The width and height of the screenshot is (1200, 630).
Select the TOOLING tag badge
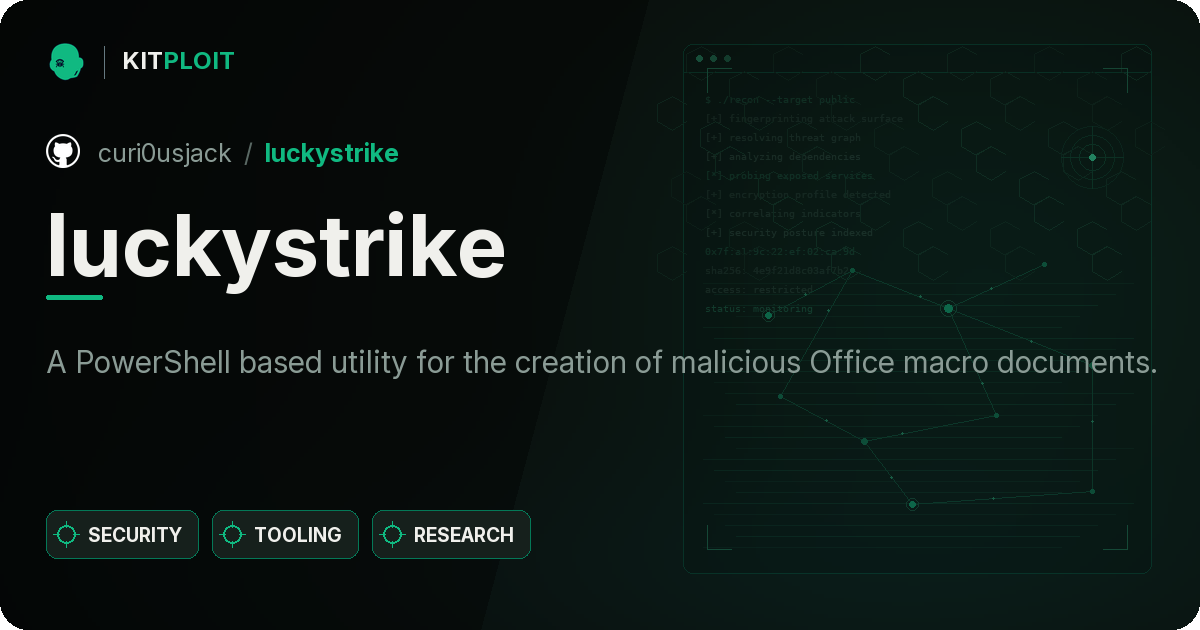coord(285,535)
